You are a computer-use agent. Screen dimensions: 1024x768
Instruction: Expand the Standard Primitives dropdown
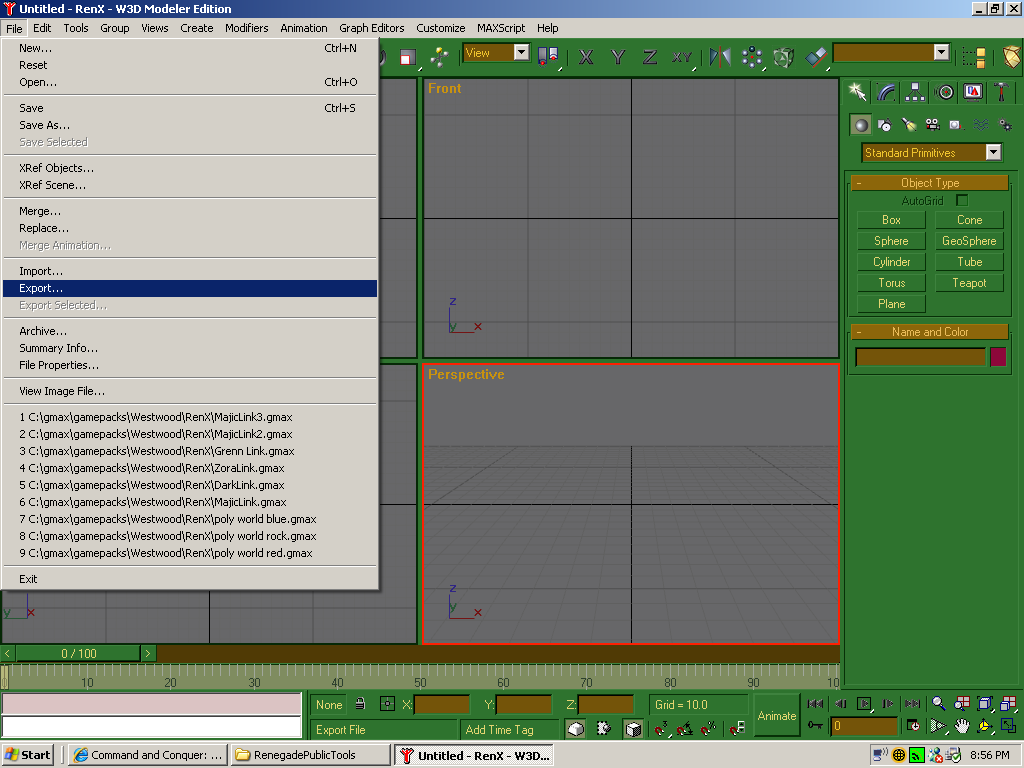(x=993, y=153)
